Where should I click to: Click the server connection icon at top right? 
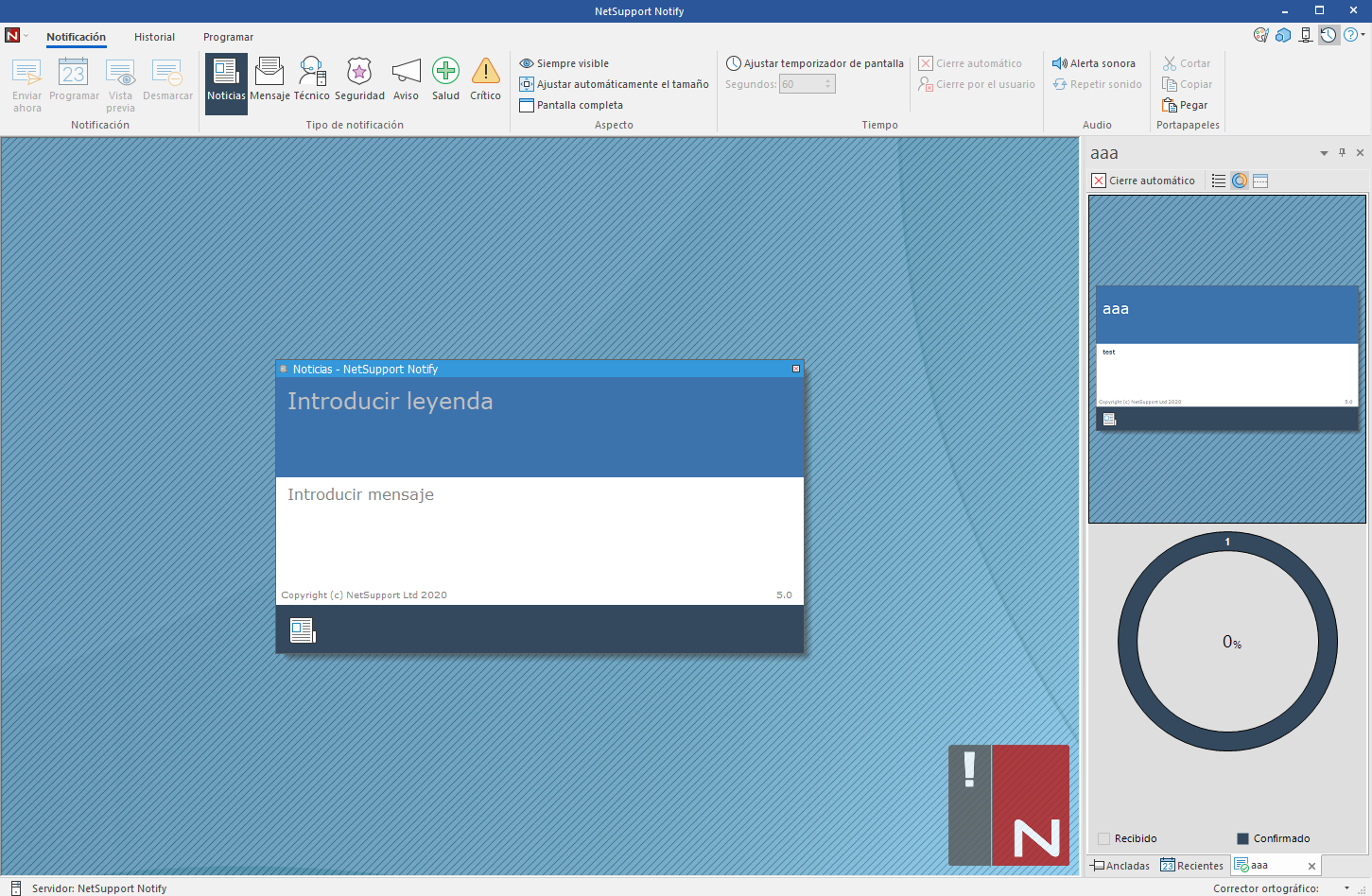[x=1306, y=35]
